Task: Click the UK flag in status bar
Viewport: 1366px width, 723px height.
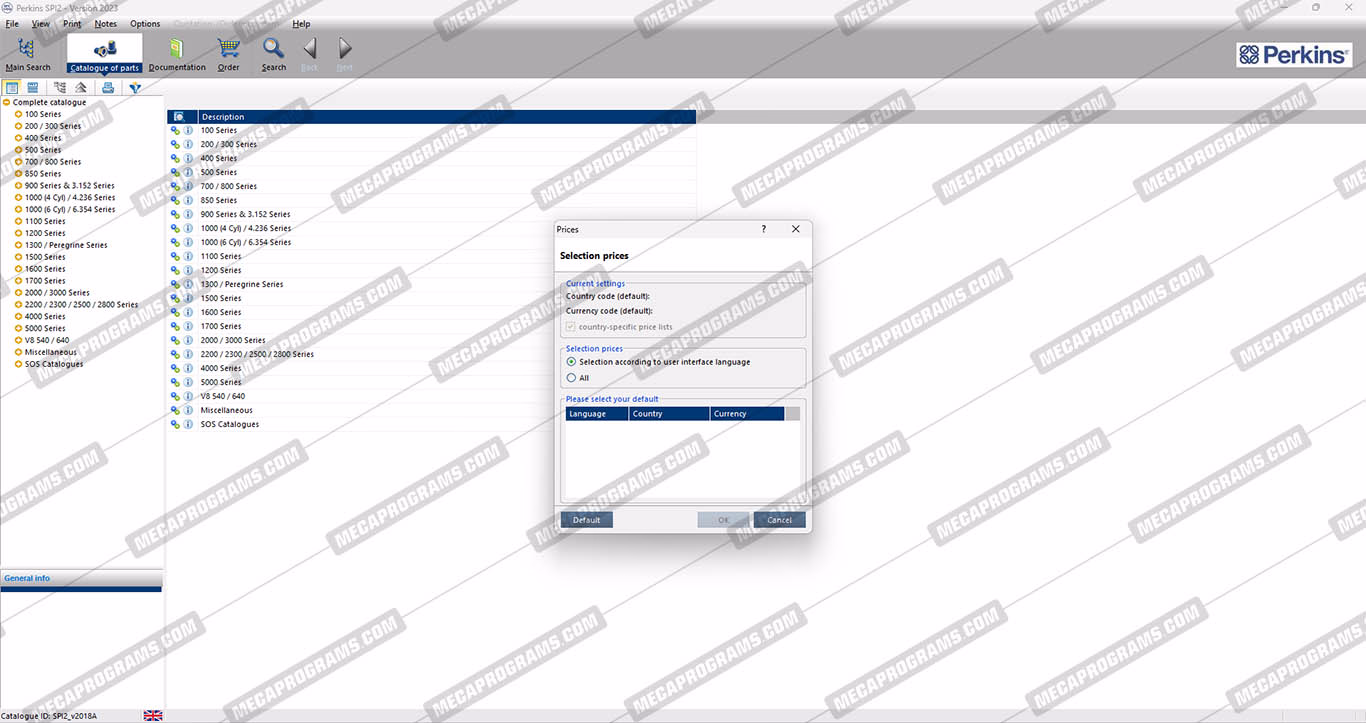Action: [153, 715]
